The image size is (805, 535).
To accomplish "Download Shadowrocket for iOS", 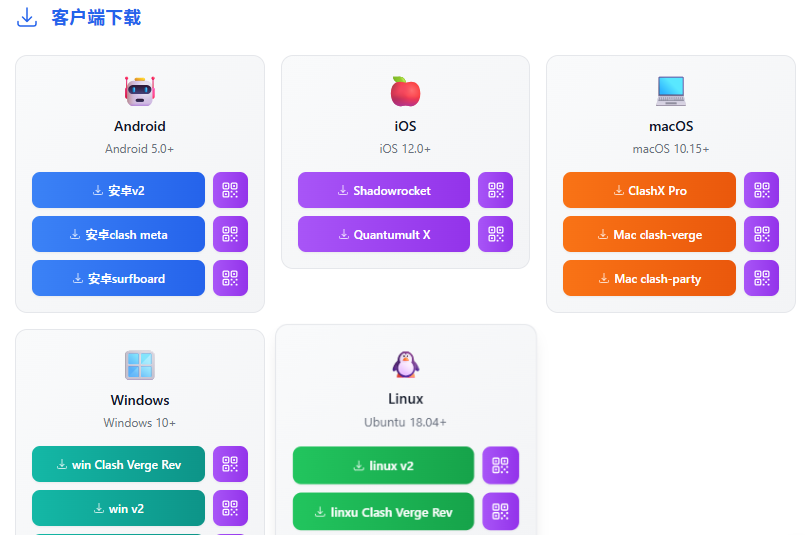I will (384, 190).
